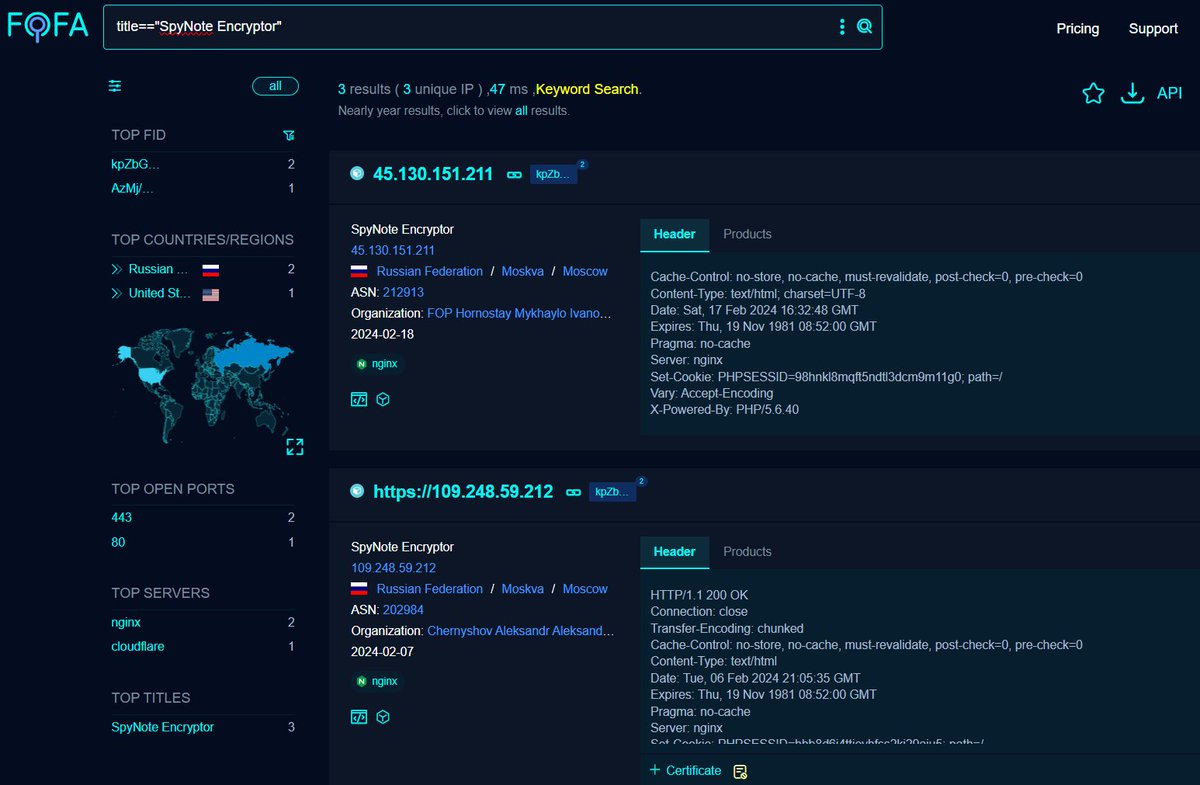The height and width of the screenshot is (785, 1200).
Task: Open the three-dot options in search bar
Action: [x=842, y=26]
